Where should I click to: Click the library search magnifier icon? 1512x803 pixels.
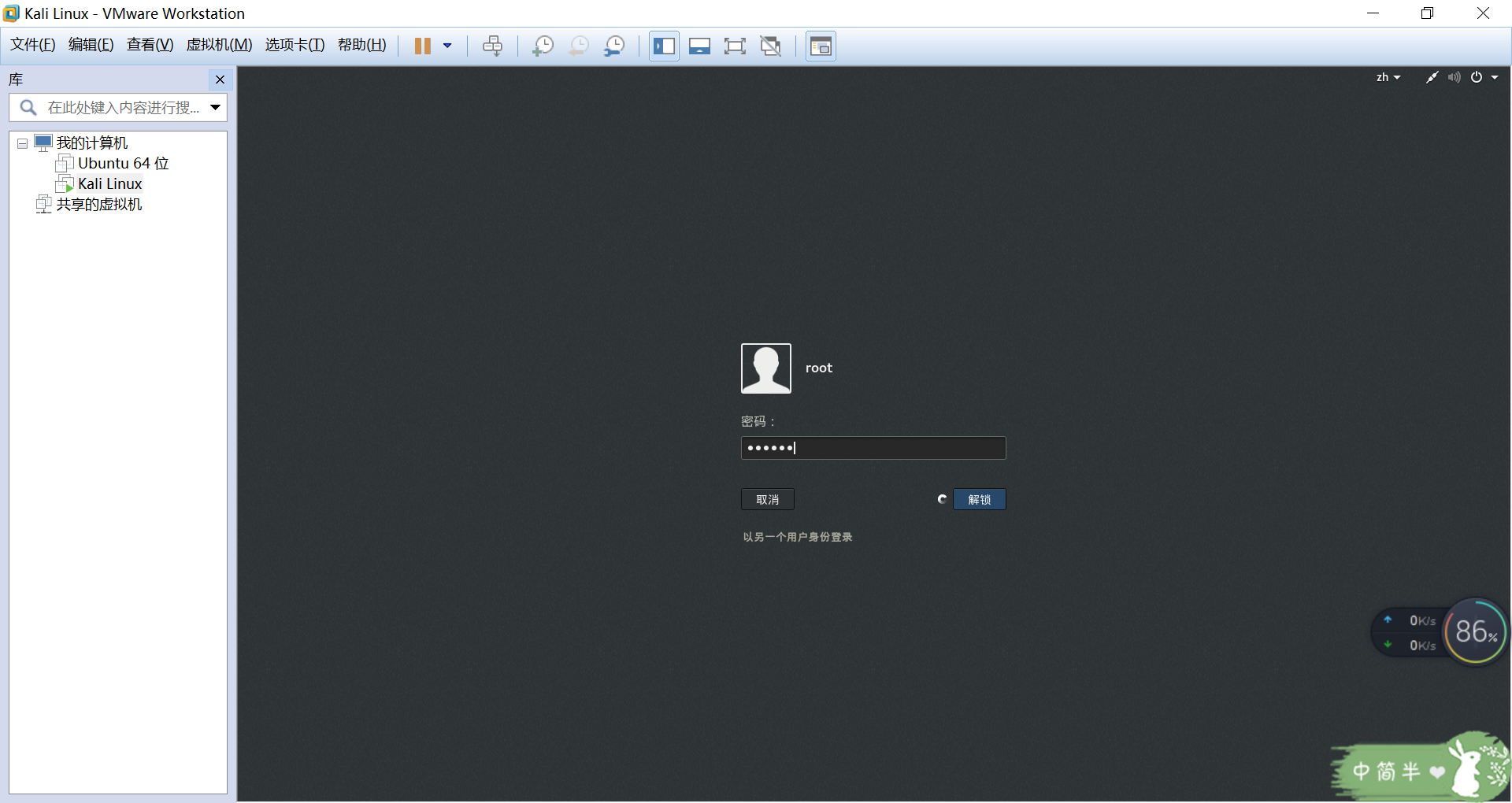click(x=28, y=108)
